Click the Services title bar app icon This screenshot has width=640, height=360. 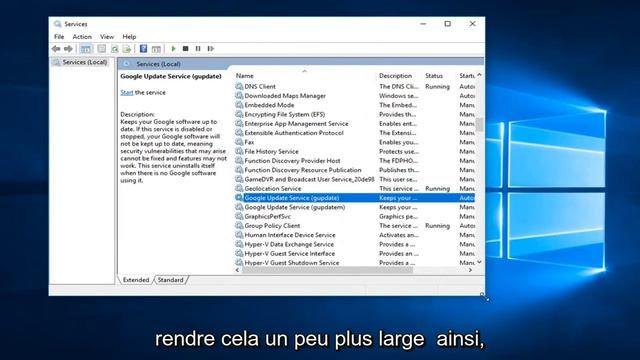(x=58, y=24)
